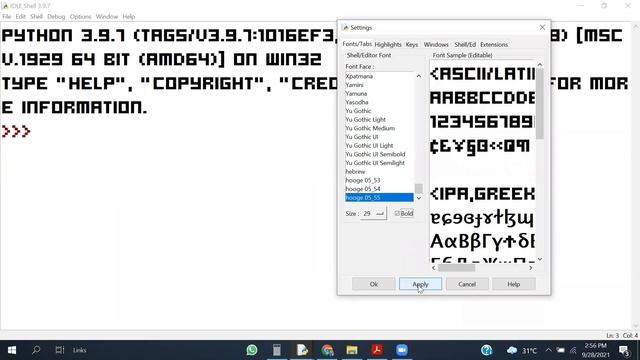The width and height of the screenshot is (640, 360).
Task: Select the Yamuna font
Action: (379, 93)
